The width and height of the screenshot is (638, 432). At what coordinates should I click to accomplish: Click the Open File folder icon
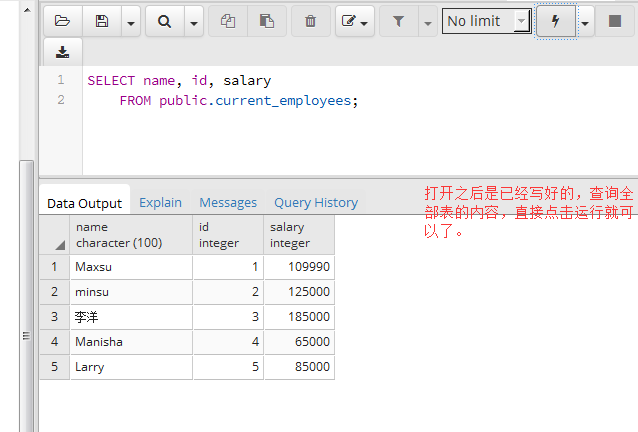63,21
